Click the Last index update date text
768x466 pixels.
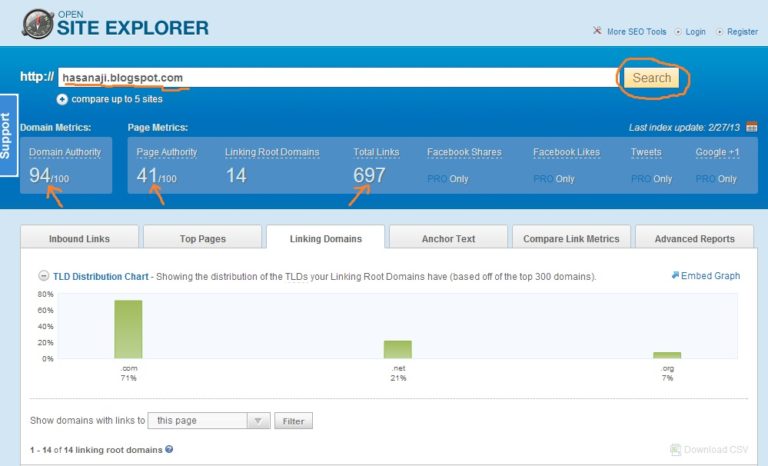click(x=684, y=127)
